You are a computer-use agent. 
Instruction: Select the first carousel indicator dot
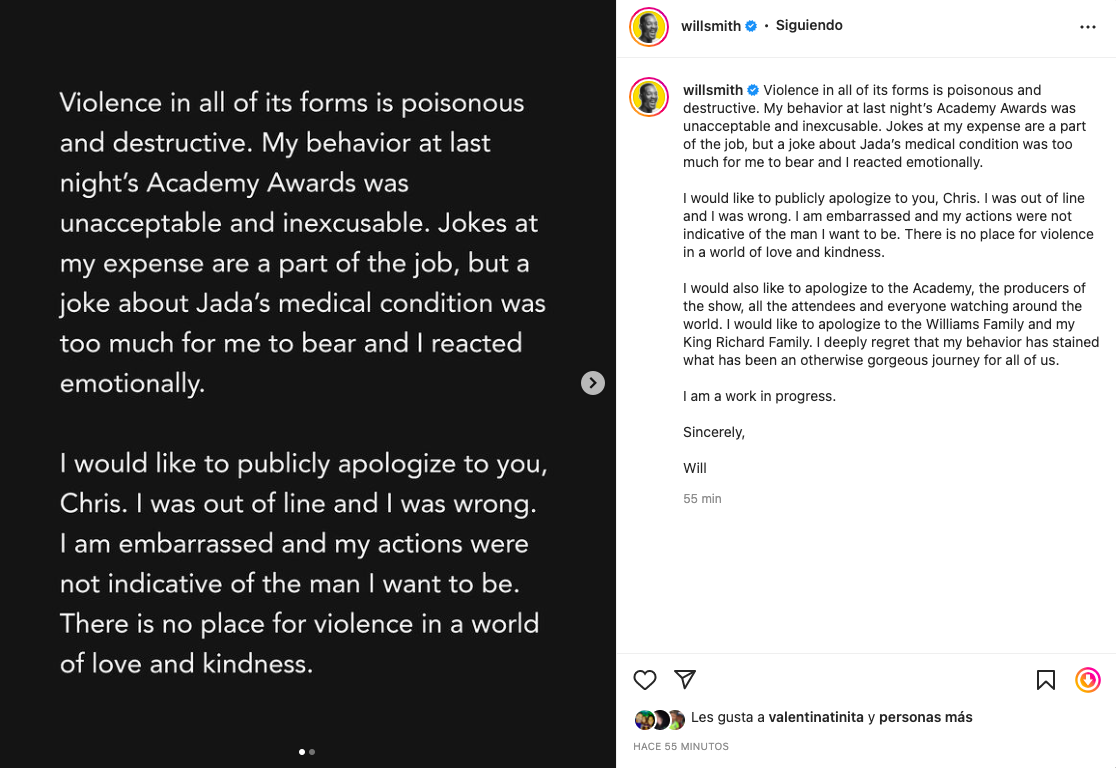click(302, 752)
